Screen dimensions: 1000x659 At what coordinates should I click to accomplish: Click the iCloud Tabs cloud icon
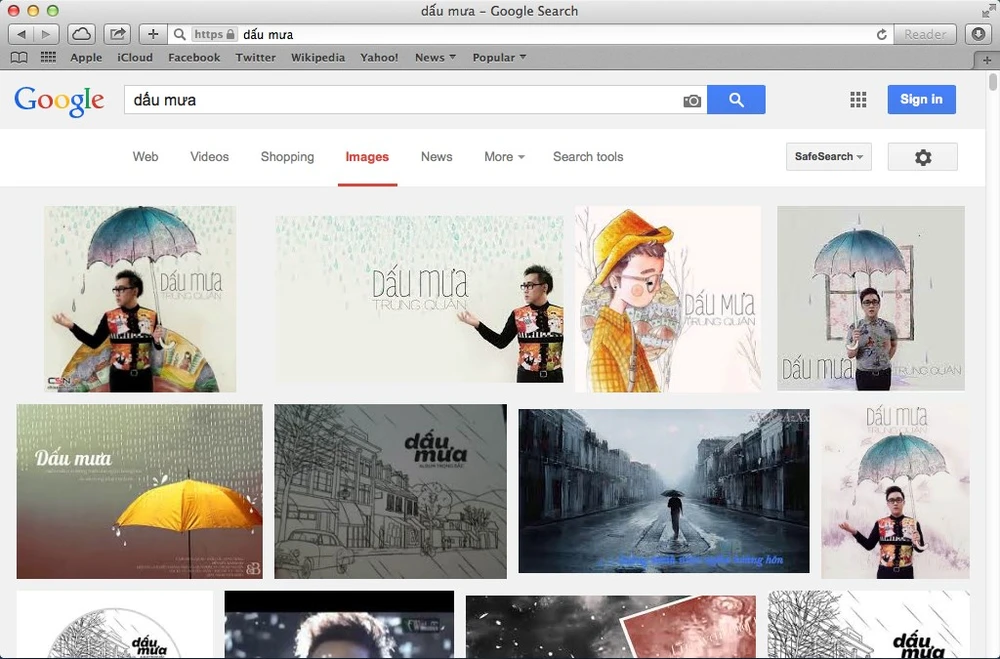click(x=82, y=34)
